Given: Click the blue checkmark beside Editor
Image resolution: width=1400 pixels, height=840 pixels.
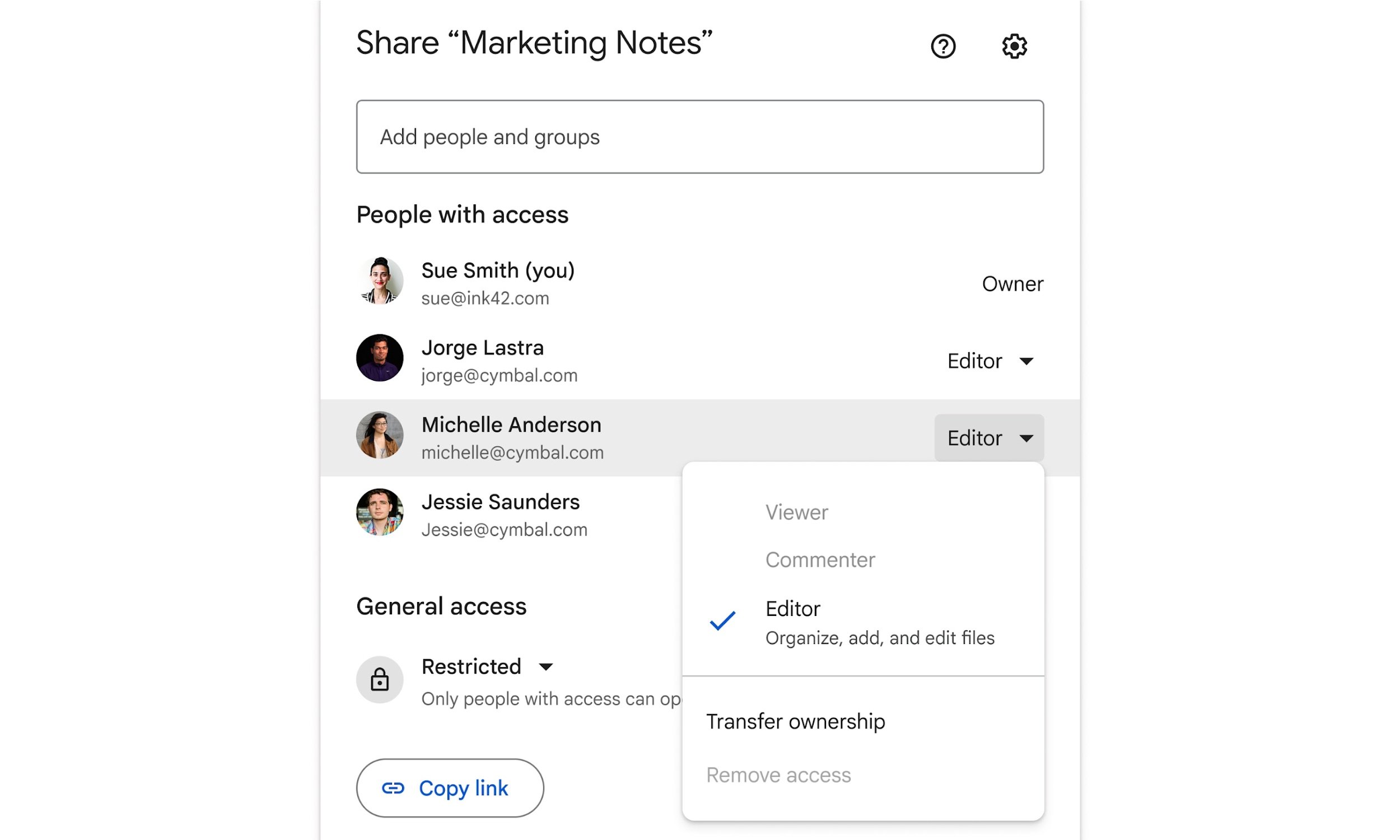Looking at the screenshot, I should pos(722,620).
